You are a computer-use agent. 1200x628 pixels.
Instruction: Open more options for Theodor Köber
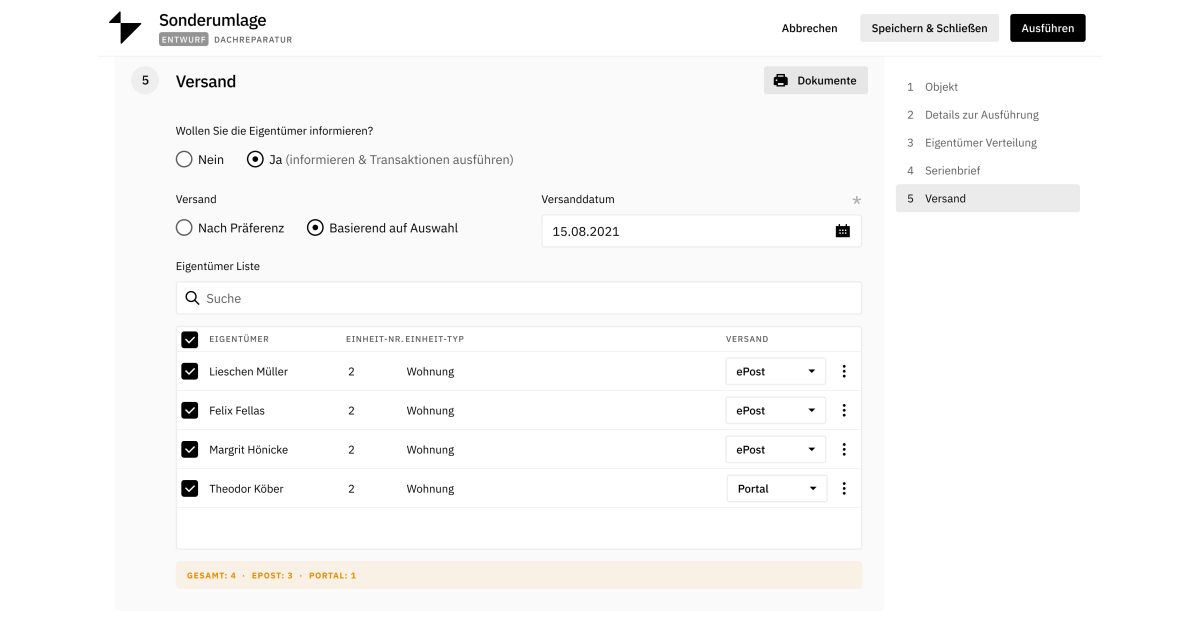(x=844, y=488)
